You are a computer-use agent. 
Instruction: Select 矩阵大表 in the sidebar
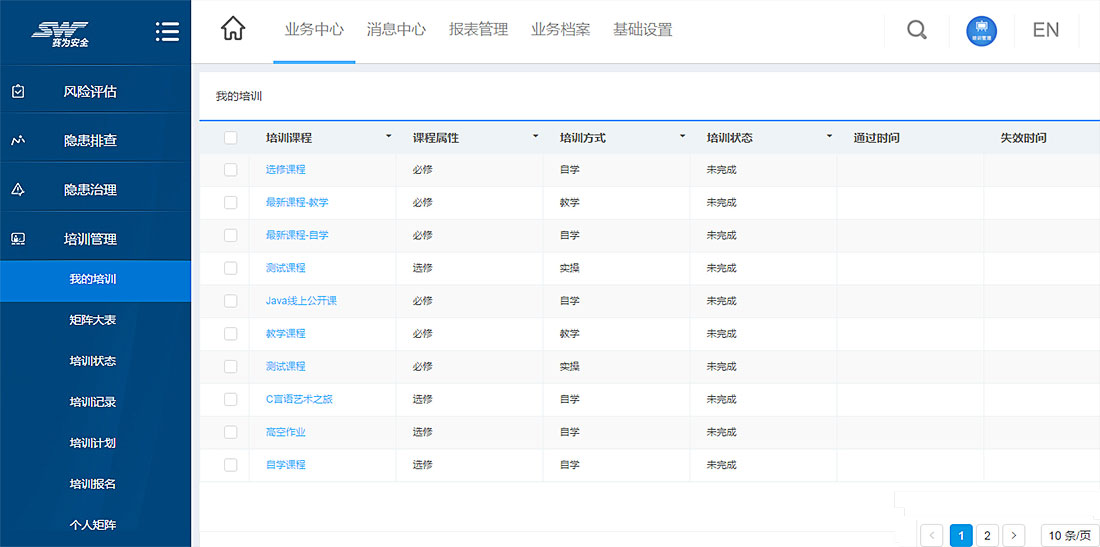(93, 320)
